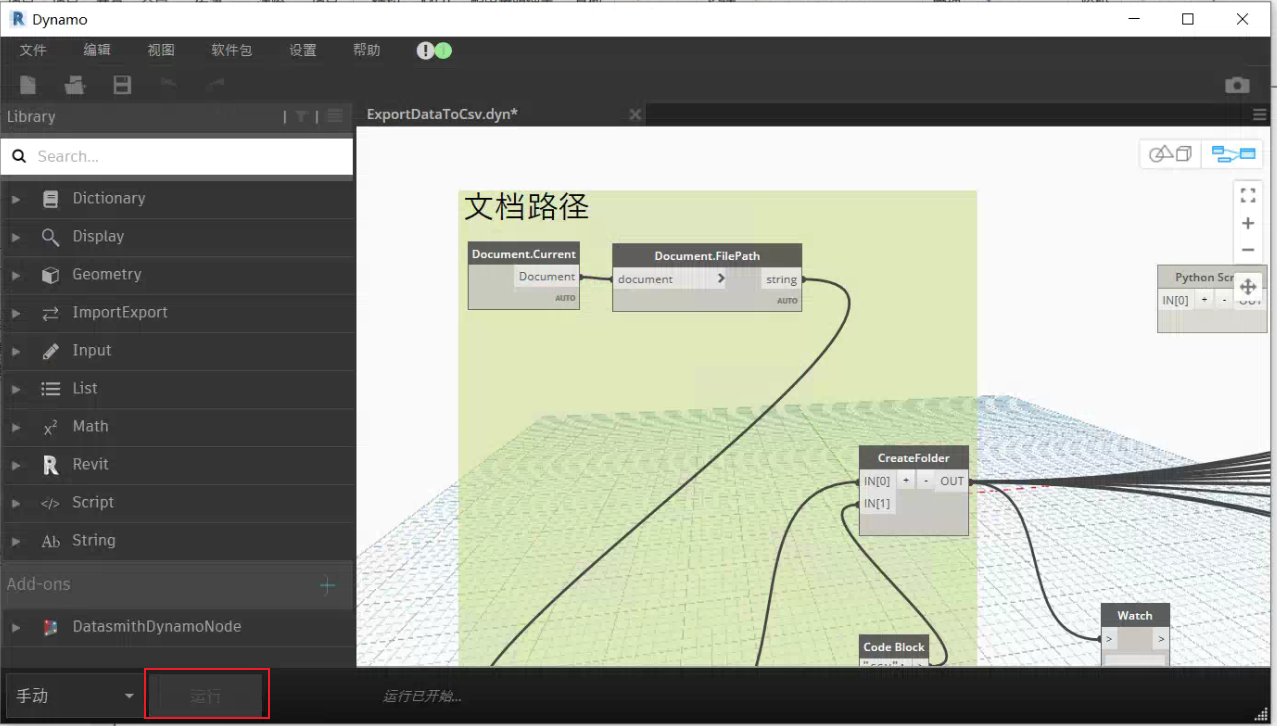
Task: Click the pan arrows icon
Action: click(x=1248, y=286)
